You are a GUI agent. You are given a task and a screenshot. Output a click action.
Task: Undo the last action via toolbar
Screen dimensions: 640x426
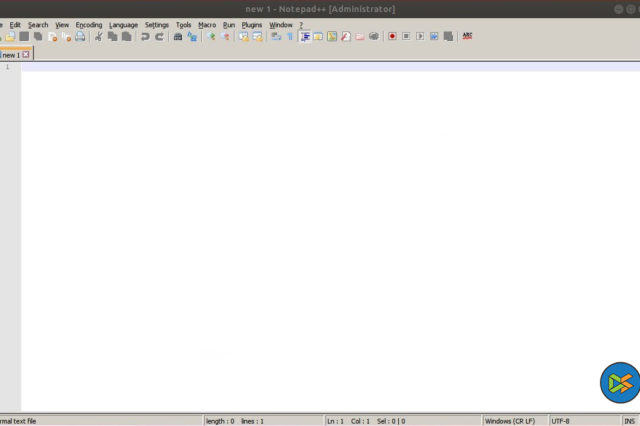tap(145, 37)
